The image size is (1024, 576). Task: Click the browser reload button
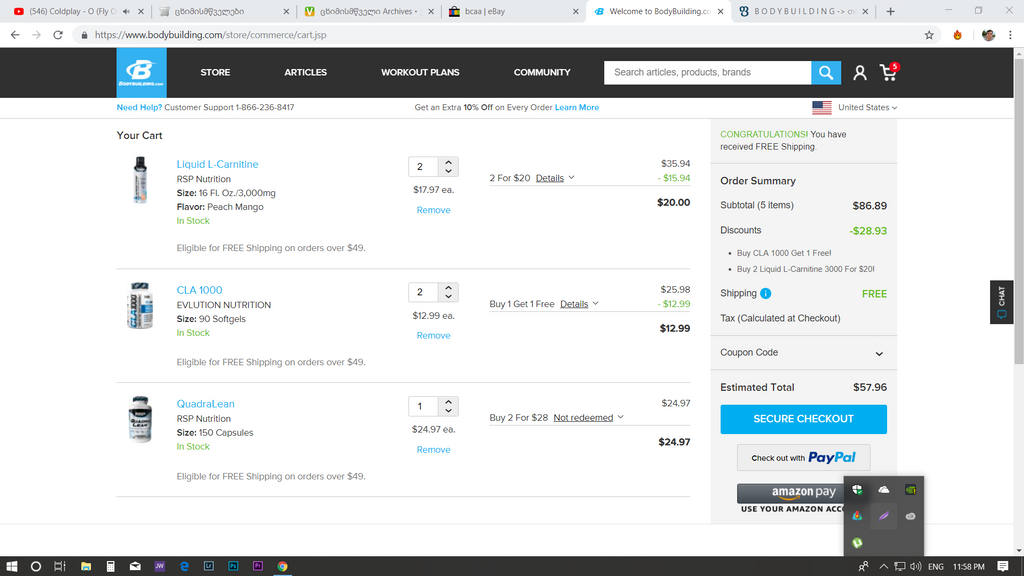tap(58, 35)
